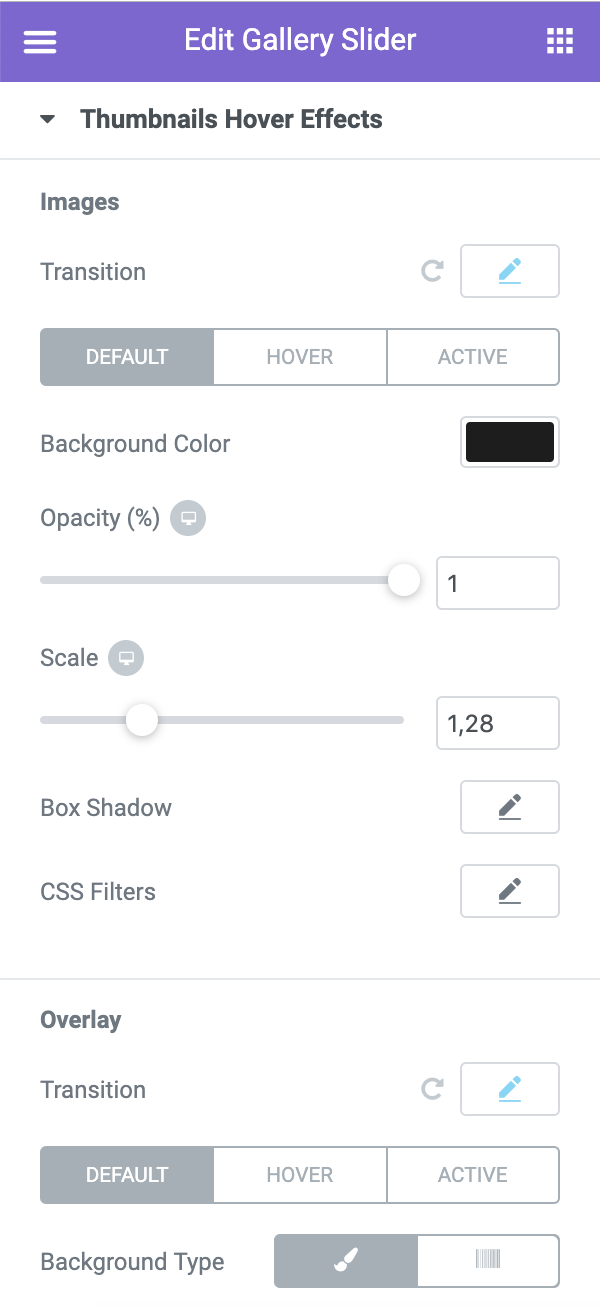Edit the Box Shadow settings

pos(510,807)
